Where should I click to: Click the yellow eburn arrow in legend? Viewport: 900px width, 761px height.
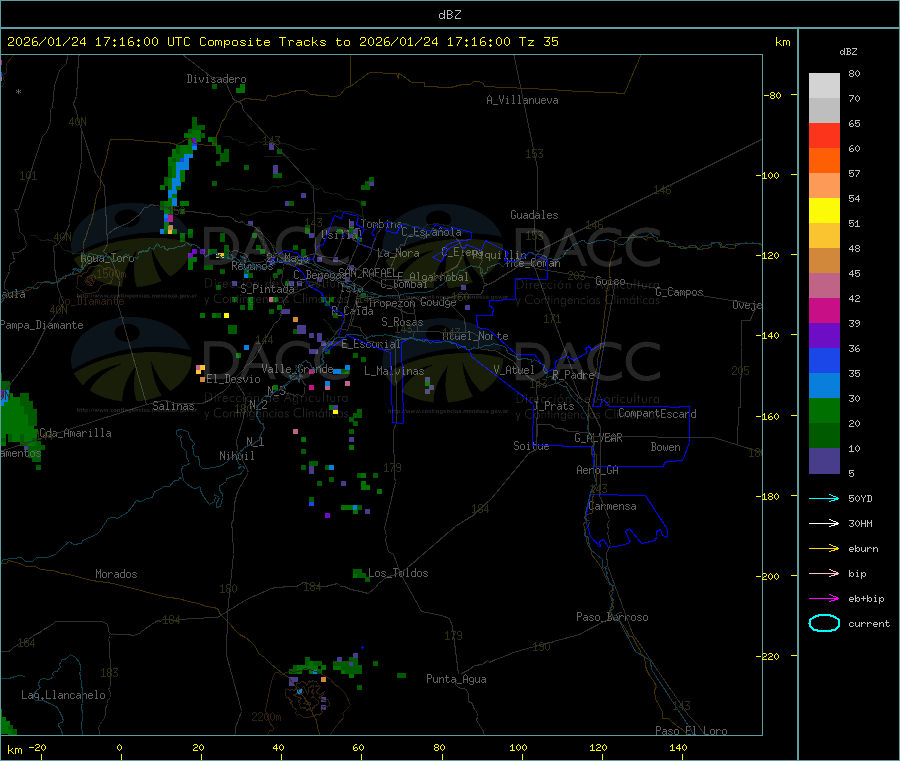(824, 548)
